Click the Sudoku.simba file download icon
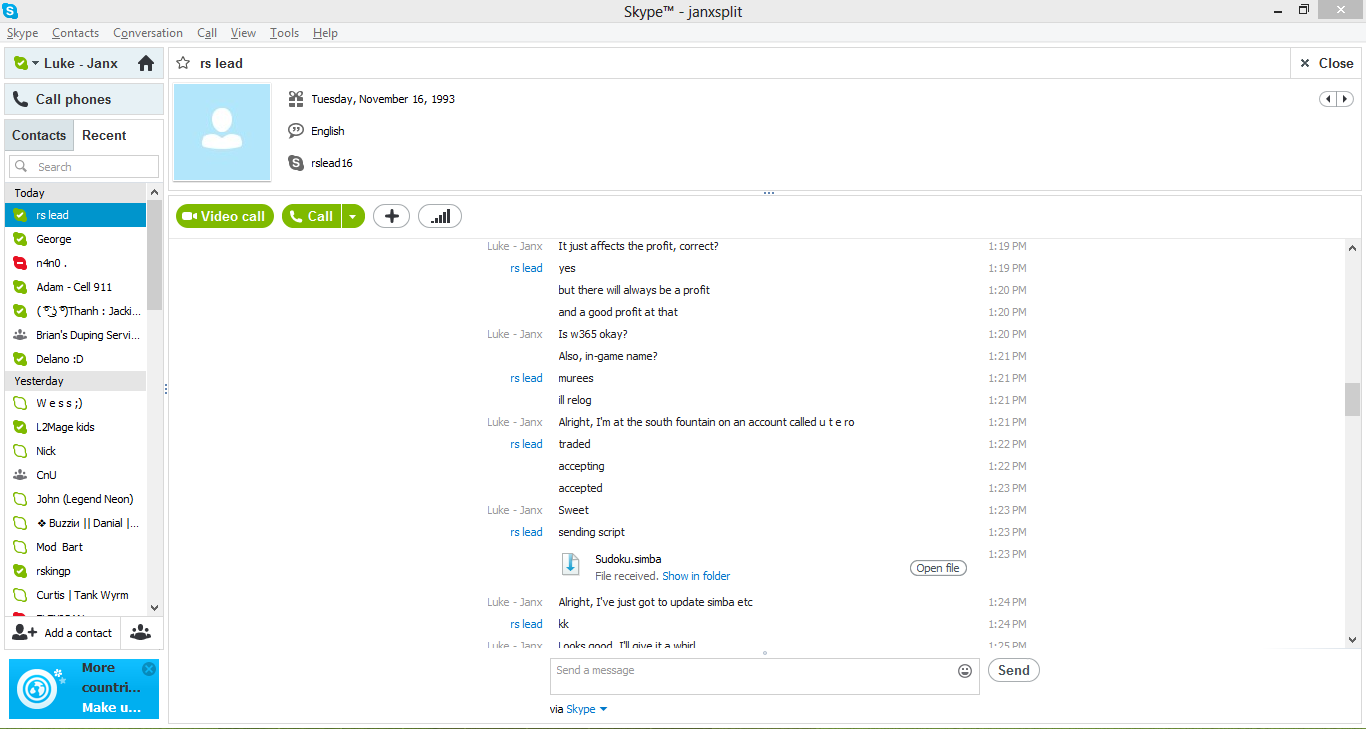Screen dimensions: 1366x729 pyautogui.click(x=570, y=566)
